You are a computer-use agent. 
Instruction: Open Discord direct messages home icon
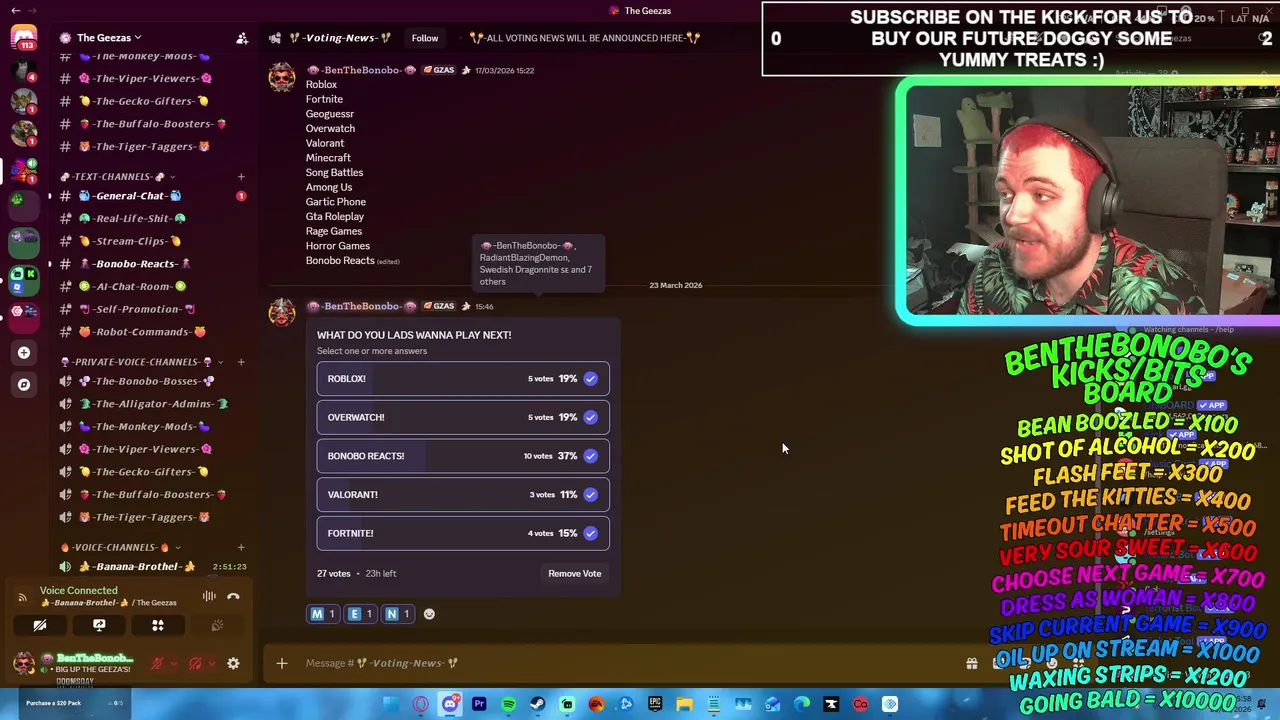coord(24,37)
